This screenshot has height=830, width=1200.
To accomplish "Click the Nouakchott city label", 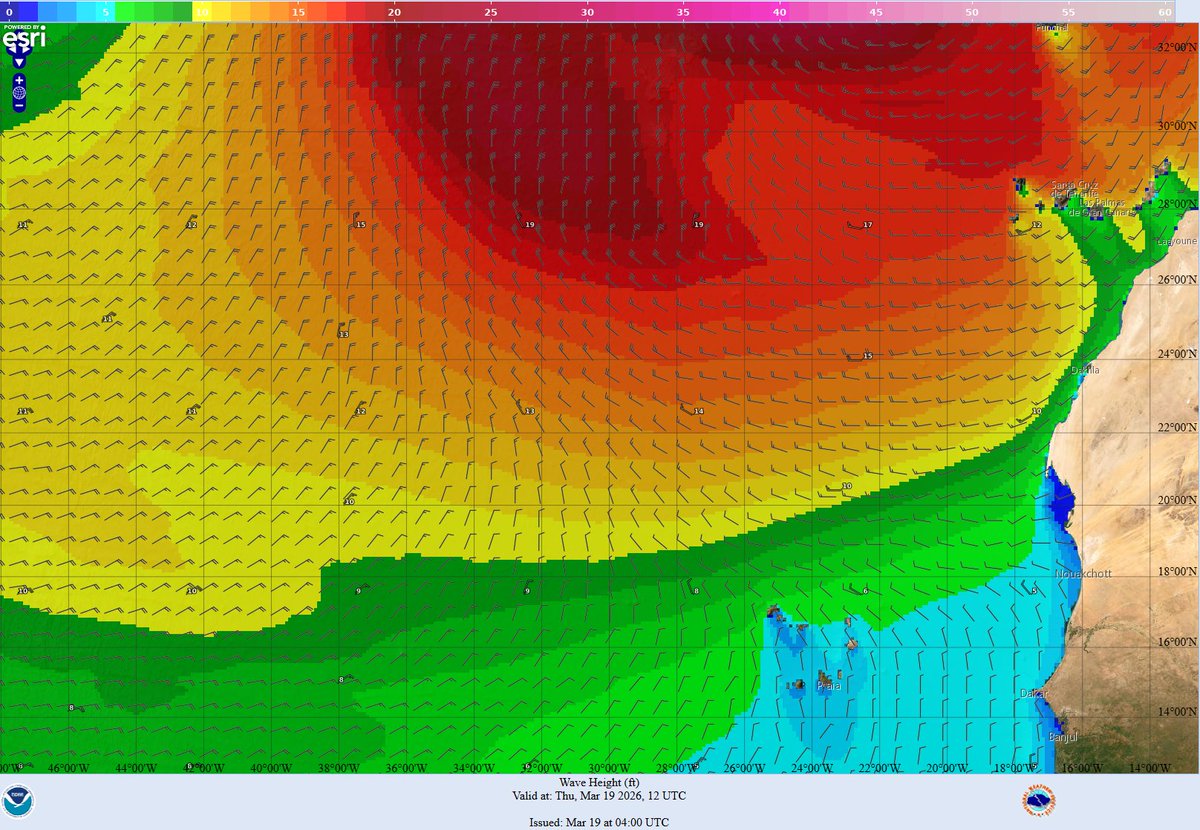I will pos(1084,573).
